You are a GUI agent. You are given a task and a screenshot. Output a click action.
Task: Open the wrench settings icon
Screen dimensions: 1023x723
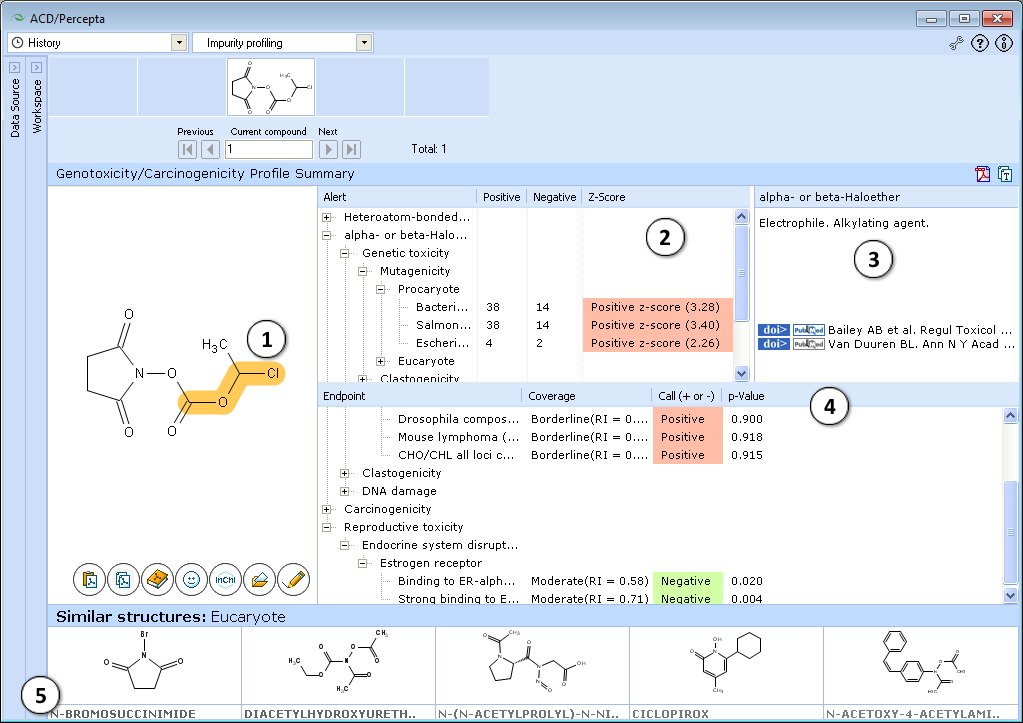click(956, 43)
